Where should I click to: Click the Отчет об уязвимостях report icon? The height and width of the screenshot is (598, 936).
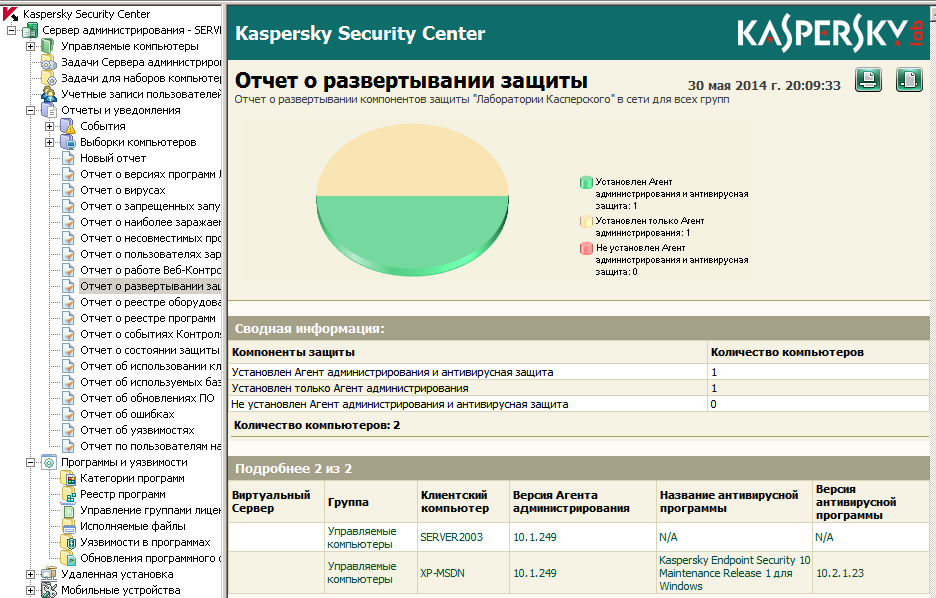coord(69,430)
